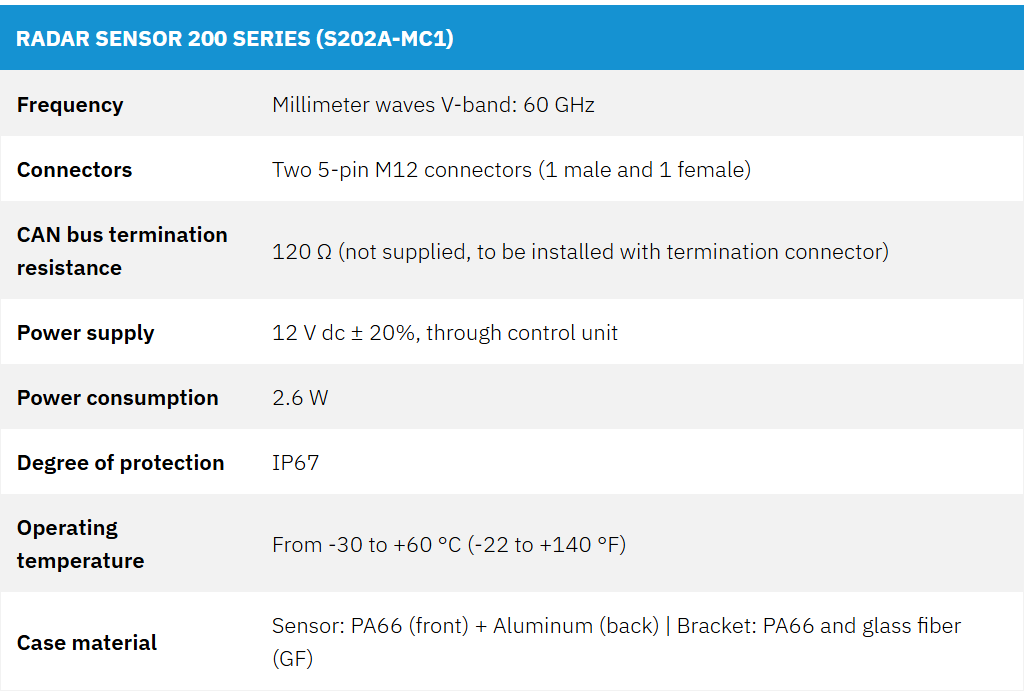Click the Millimeter waves V-band 60 GHz value

pos(433,105)
